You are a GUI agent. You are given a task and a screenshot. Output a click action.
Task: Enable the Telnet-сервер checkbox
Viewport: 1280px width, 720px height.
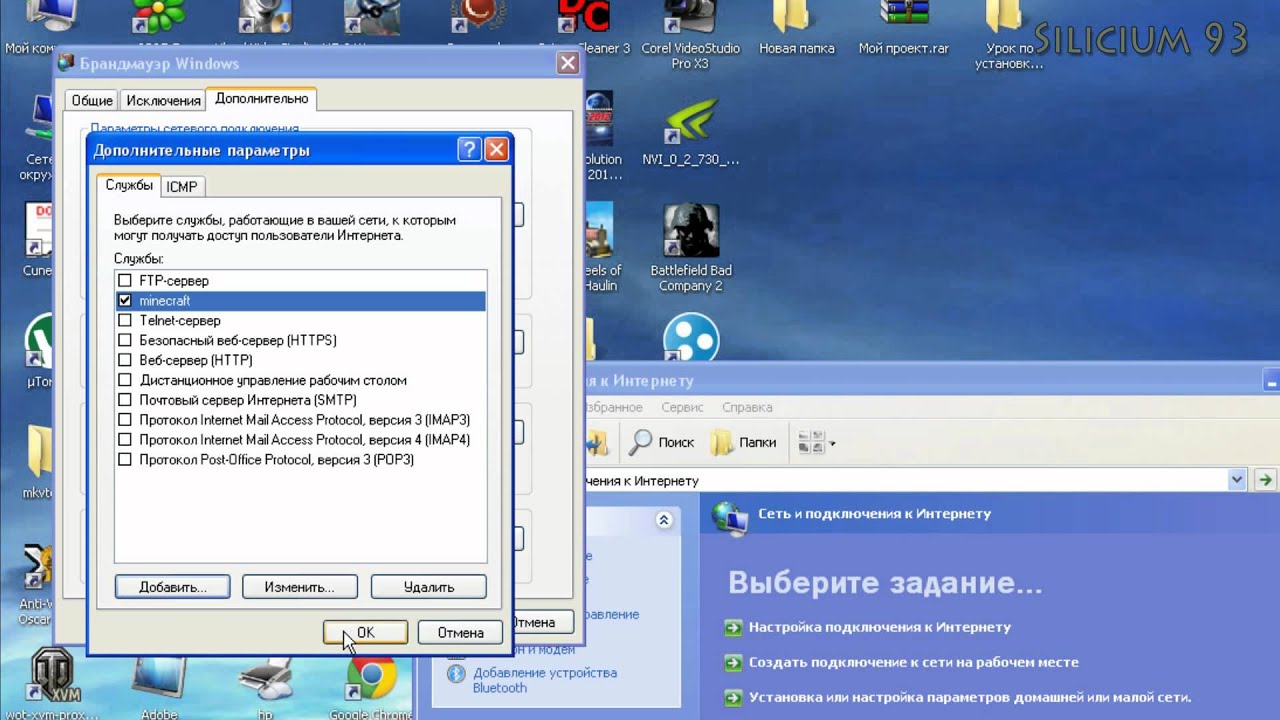pos(125,320)
